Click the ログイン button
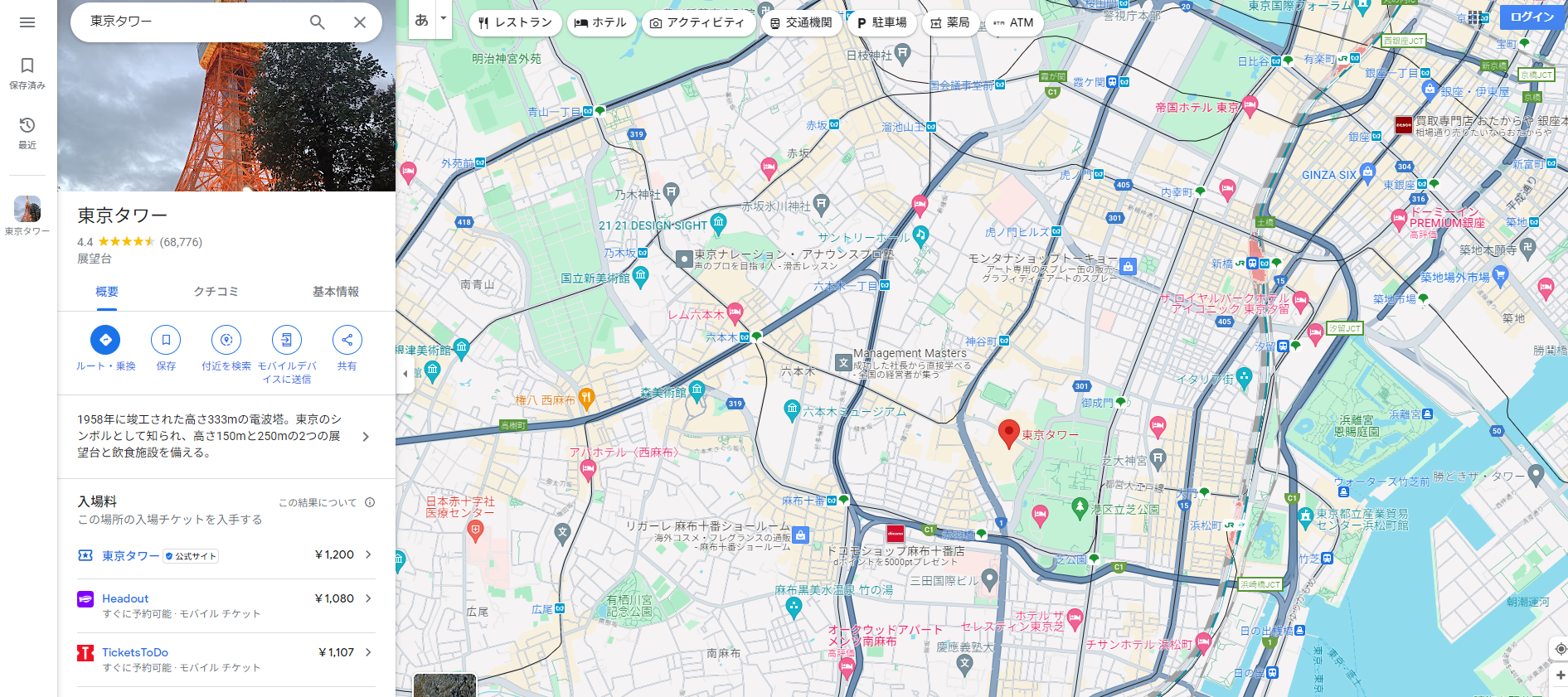The width and height of the screenshot is (1568, 697). pyautogui.click(x=1532, y=17)
